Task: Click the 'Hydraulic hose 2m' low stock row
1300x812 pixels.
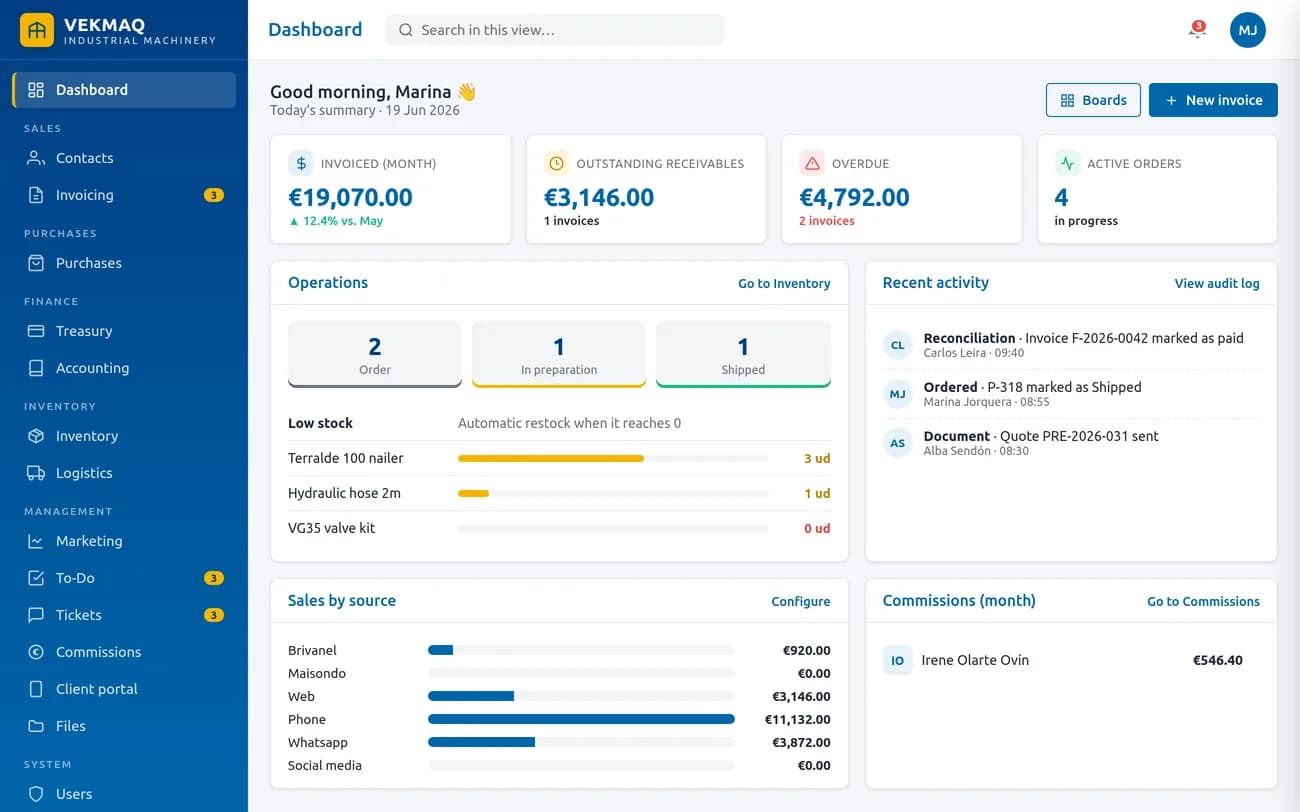Action: [559, 493]
